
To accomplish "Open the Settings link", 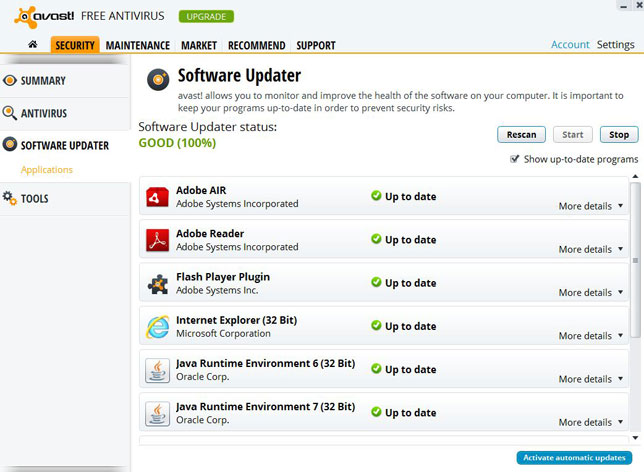I will click(x=615, y=44).
